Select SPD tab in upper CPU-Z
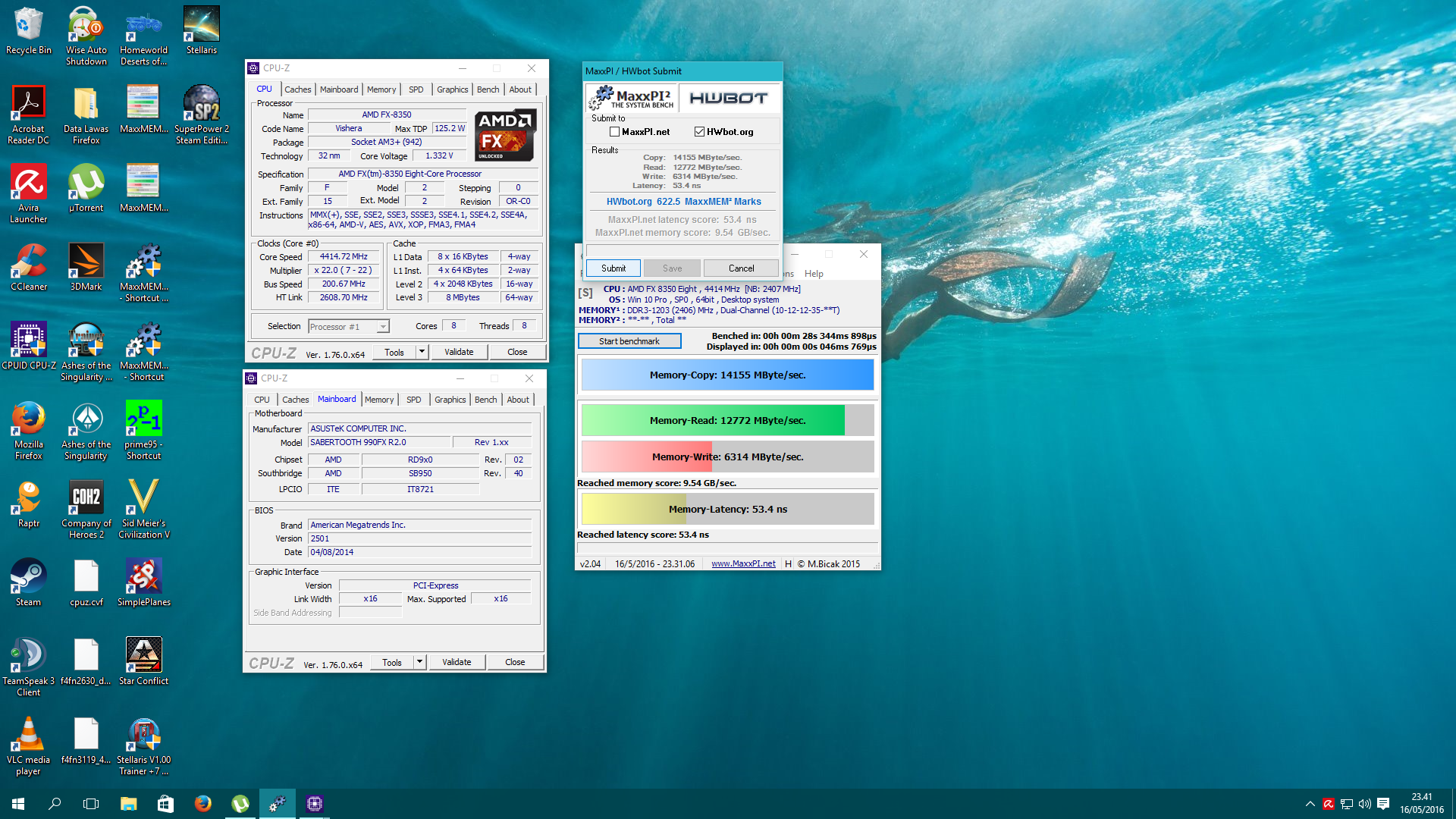 [x=416, y=89]
